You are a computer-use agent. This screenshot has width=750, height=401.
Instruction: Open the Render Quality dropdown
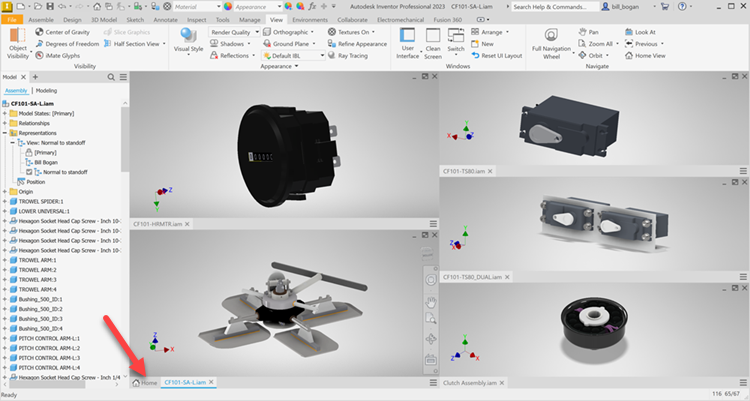tap(234, 32)
